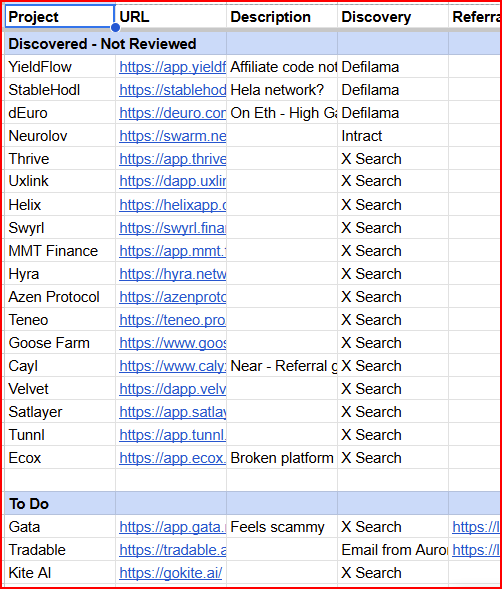This screenshot has width=502, height=589.
Task: Open the YieldFlow app.yieldf URL link
Action: pyautogui.click(x=172, y=67)
